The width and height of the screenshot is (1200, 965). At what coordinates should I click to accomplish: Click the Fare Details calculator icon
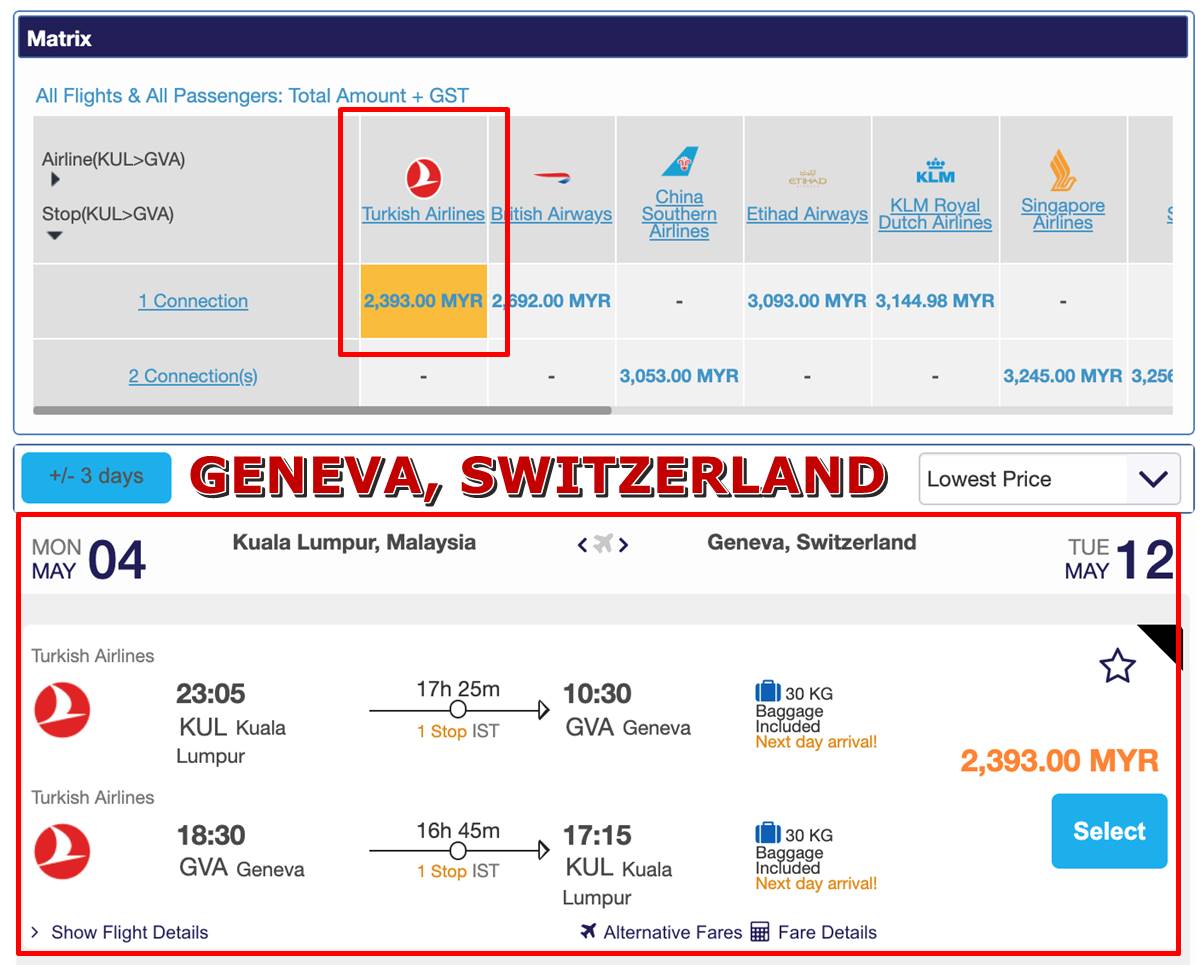(x=760, y=932)
